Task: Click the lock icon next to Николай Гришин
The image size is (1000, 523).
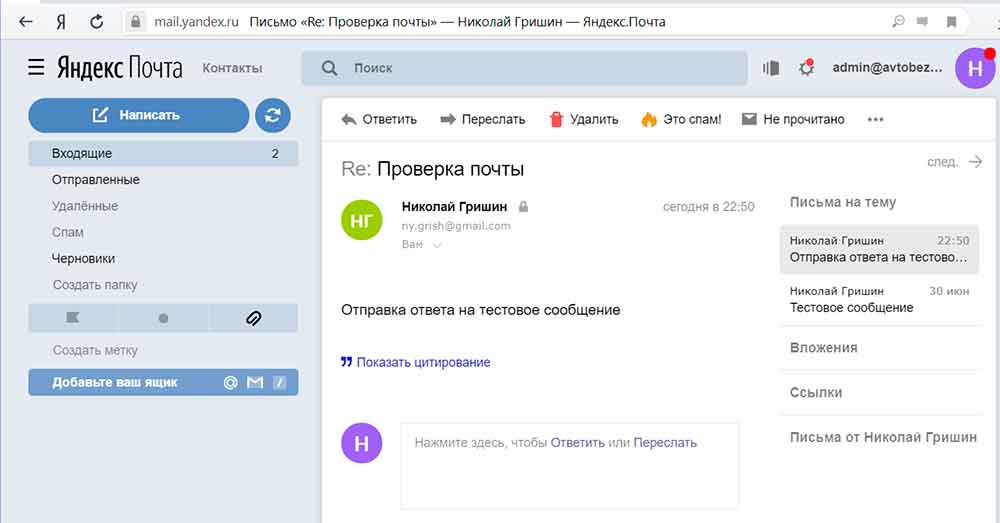Action: [523, 207]
